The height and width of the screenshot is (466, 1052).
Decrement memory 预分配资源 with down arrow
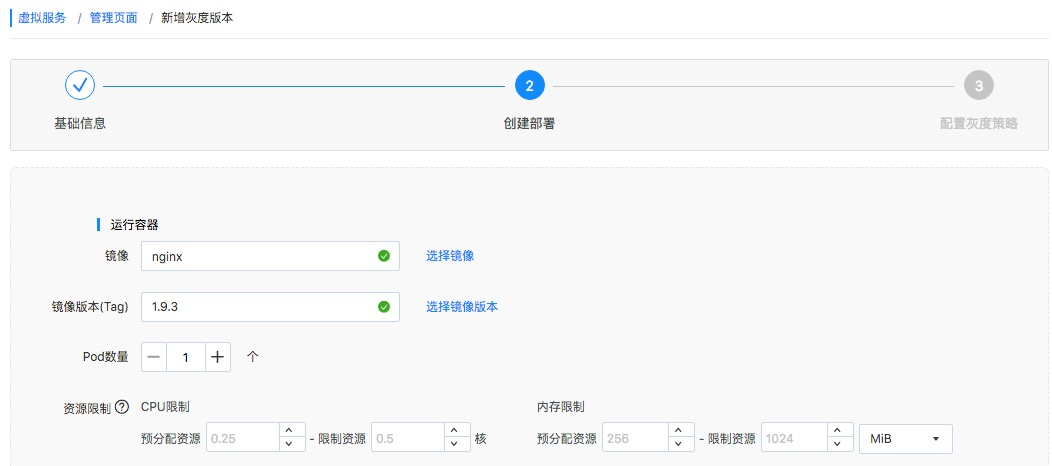pyautogui.click(x=679, y=447)
